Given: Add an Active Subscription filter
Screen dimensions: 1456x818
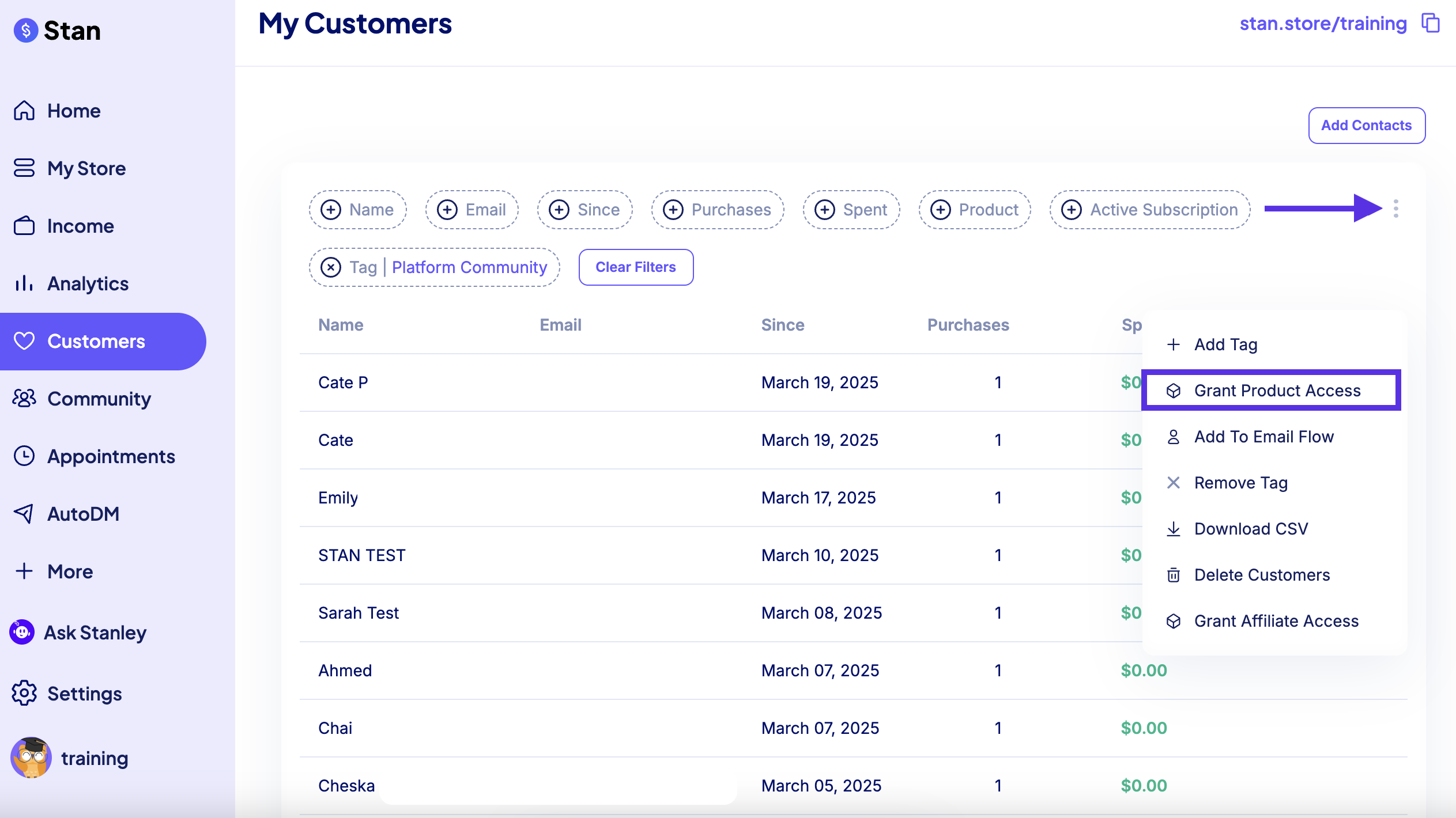Looking at the screenshot, I should tap(1150, 210).
